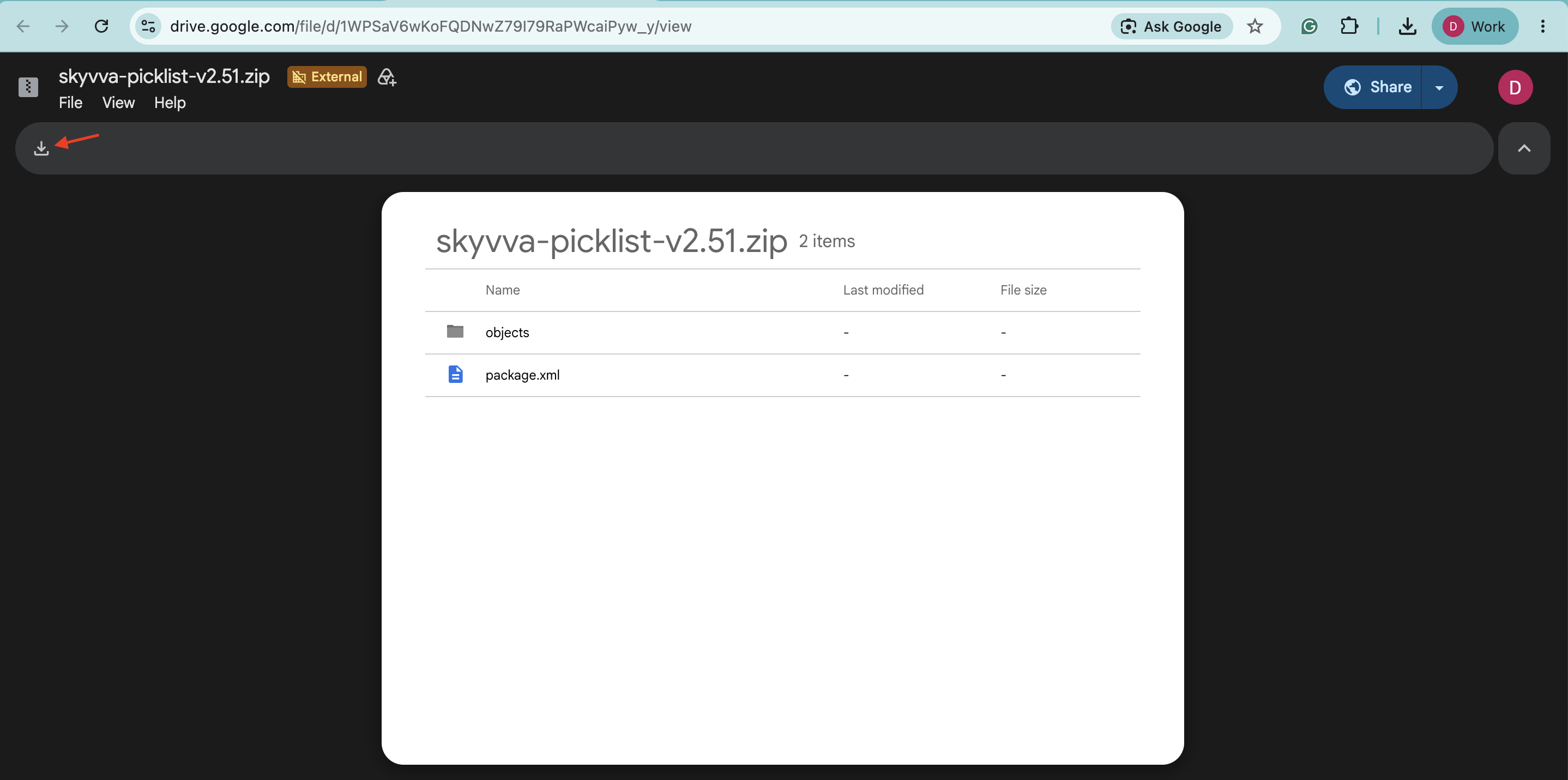Image resolution: width=1568 pixels, height=780 pixels.
Task: Click the package.xml document icon
Action: [x=455, y=375]
